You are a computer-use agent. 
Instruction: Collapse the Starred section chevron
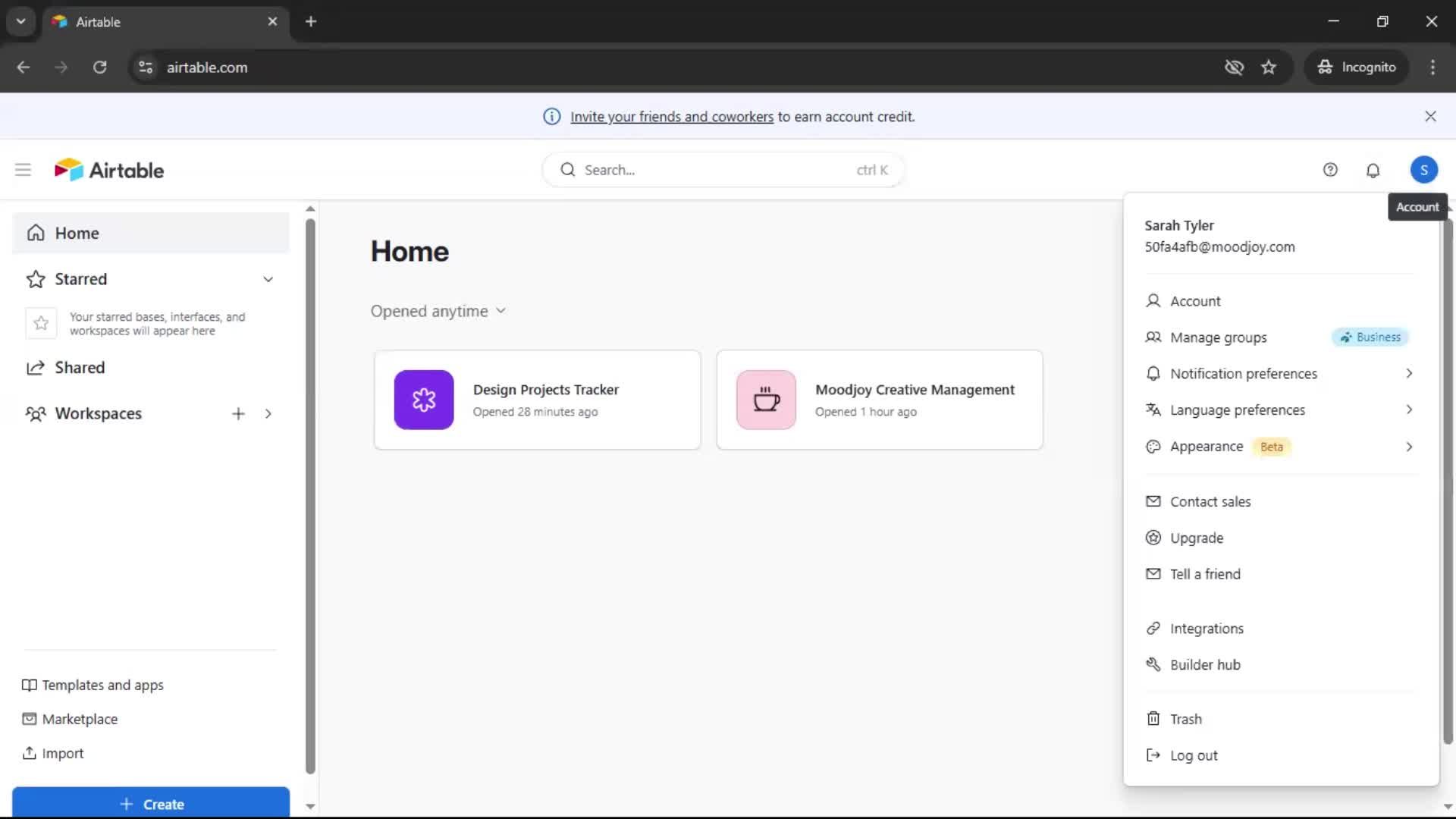coord(268,279)
